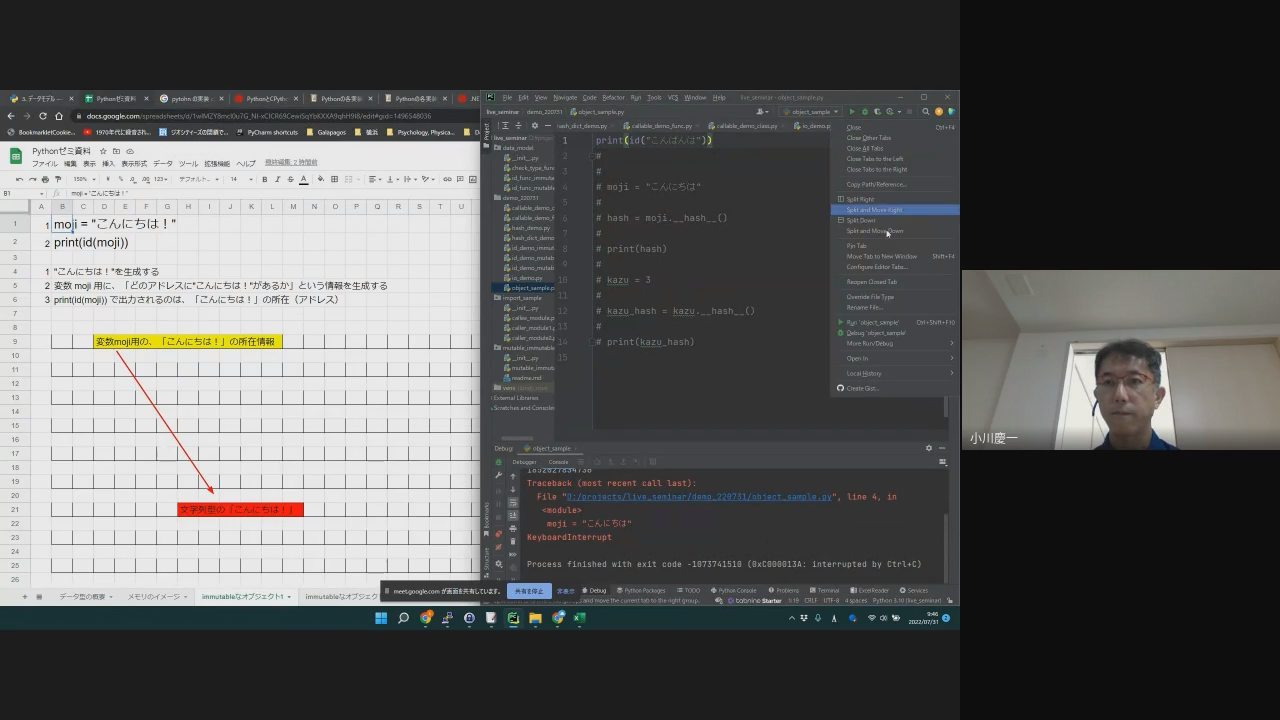Select 'Split and Move Right' menu entry
1280x720 pixels.
[874, 210]
